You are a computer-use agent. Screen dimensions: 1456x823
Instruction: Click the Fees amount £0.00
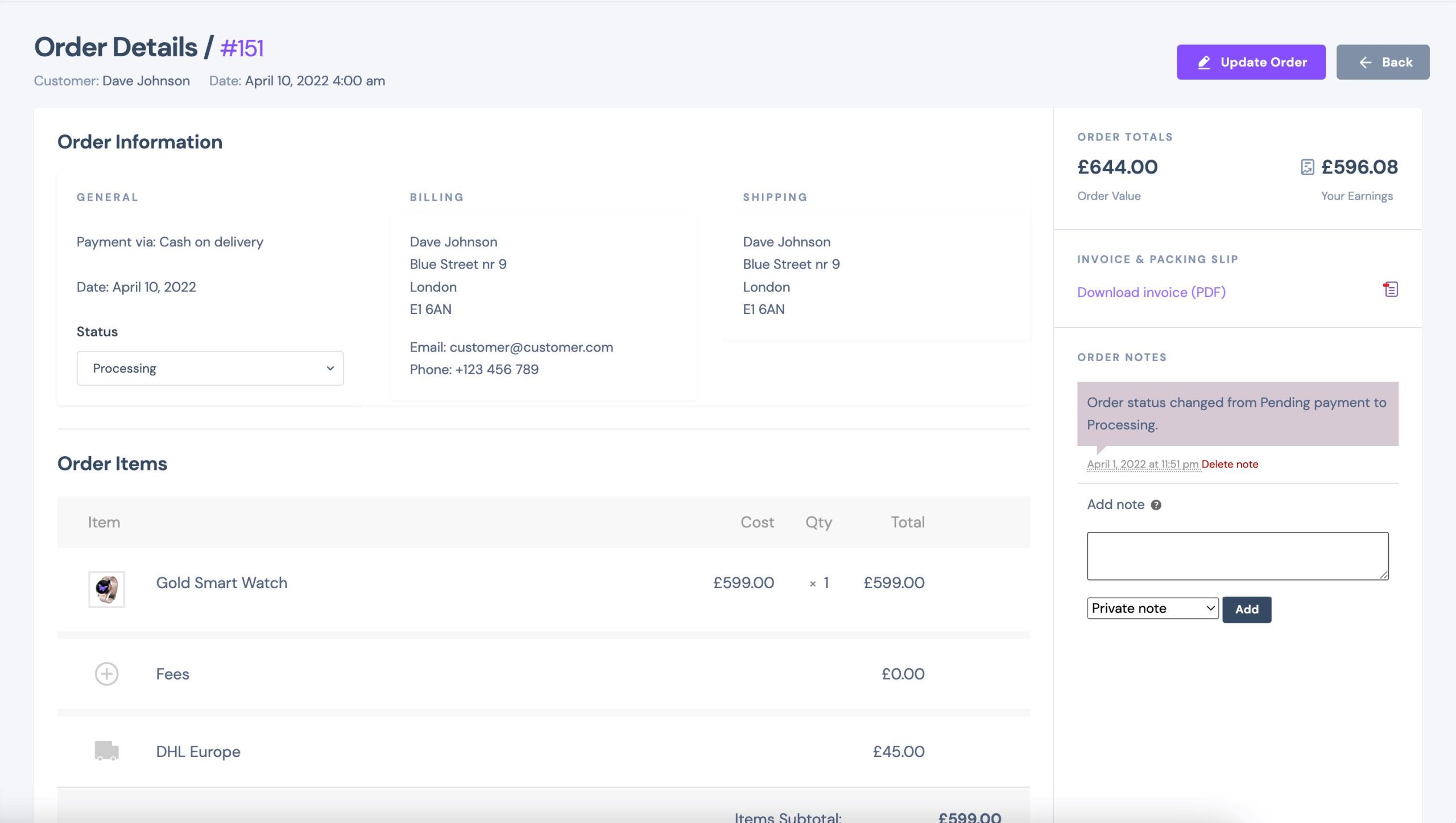[x=903, y=674]
